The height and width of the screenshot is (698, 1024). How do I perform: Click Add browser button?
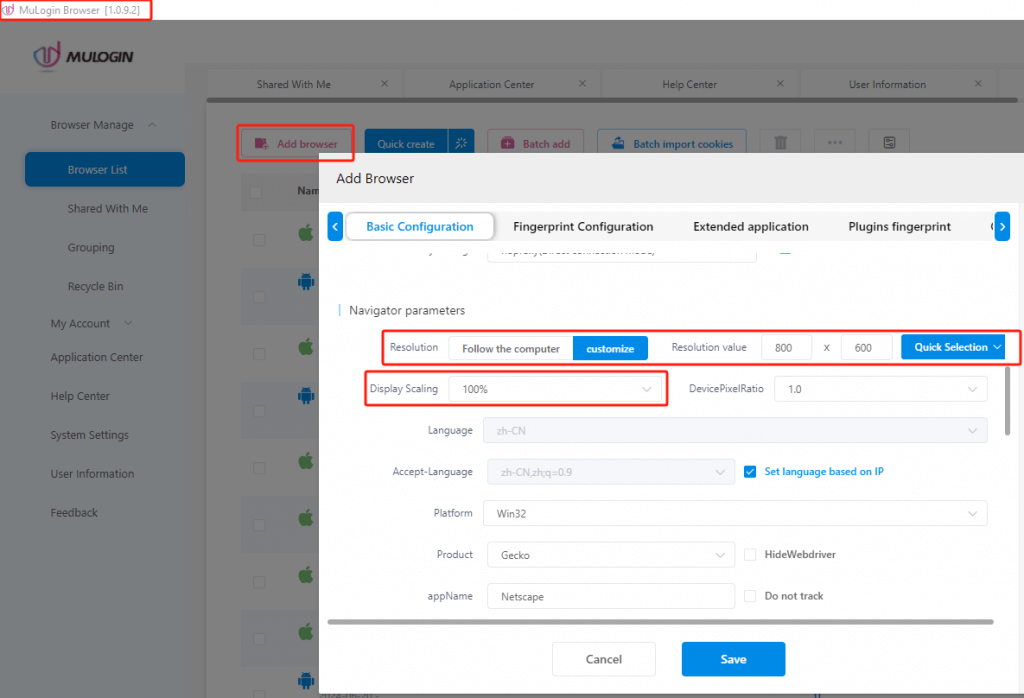(x=296, y=144)
